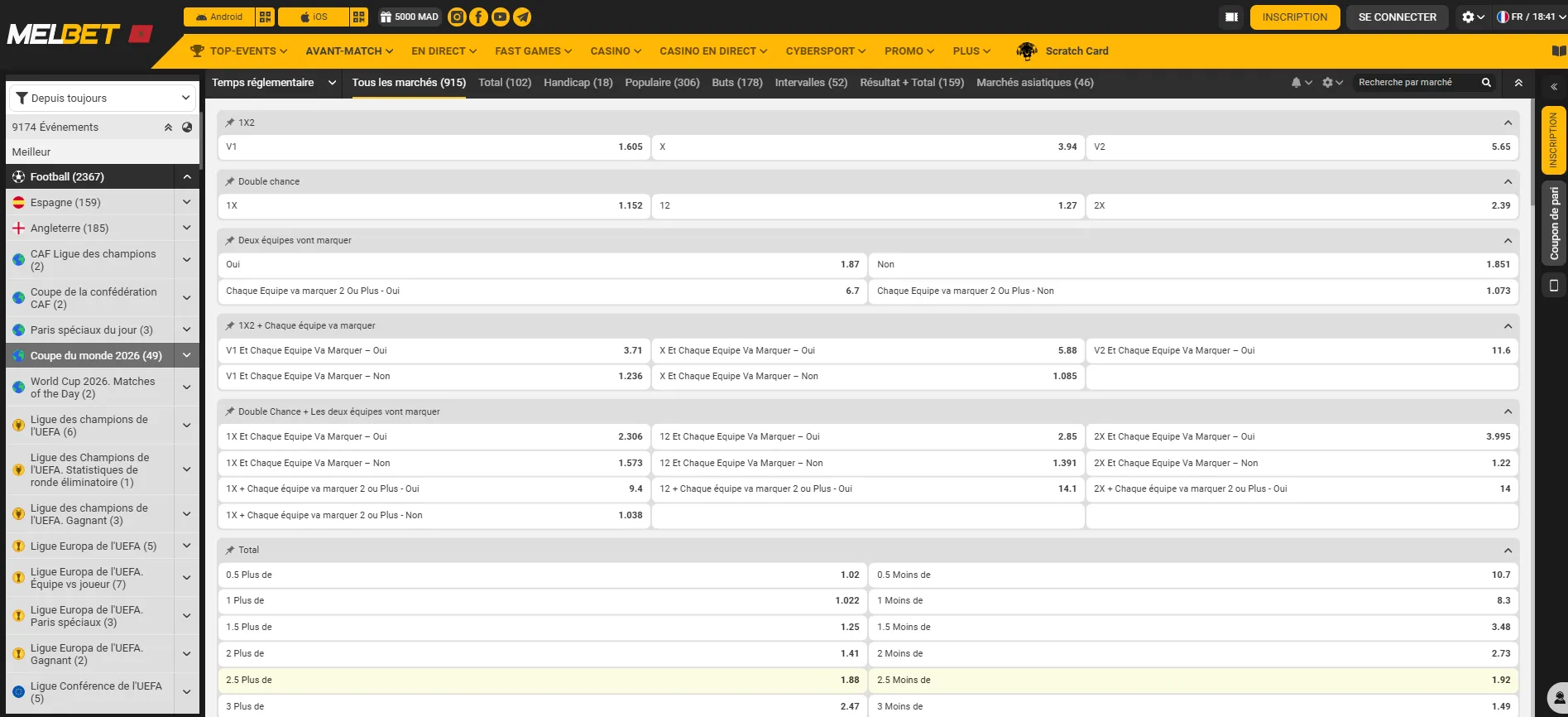Open live support chat icon

pyautogui.click(x=1559, y=697)
